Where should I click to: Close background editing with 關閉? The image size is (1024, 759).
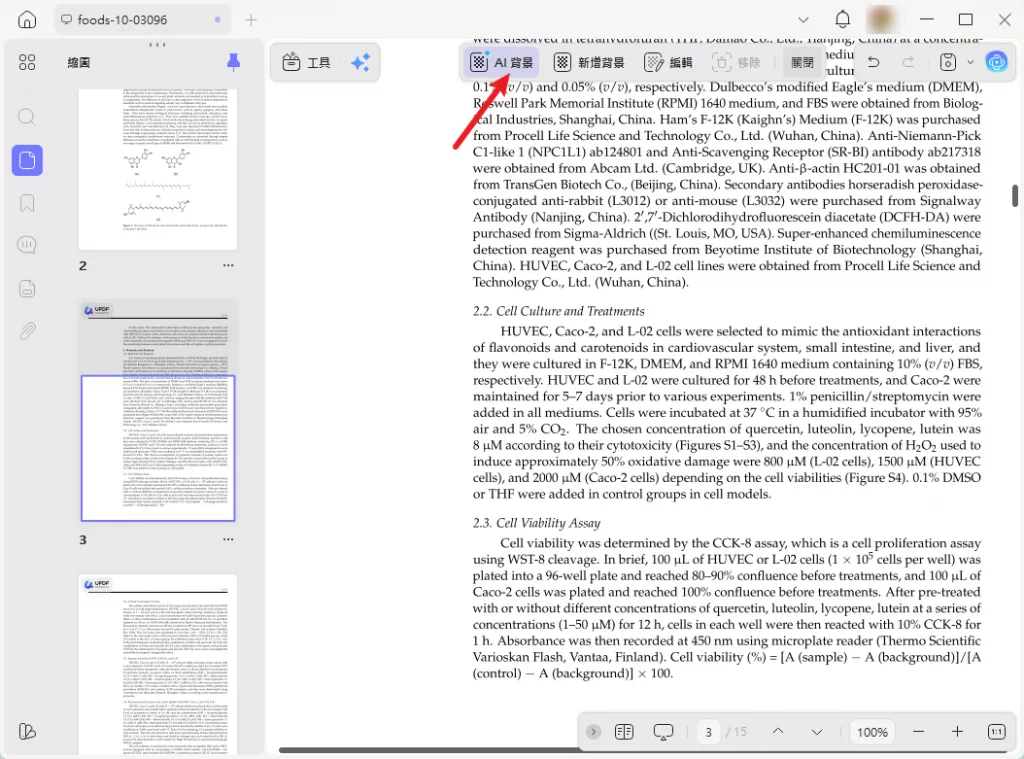803,61
